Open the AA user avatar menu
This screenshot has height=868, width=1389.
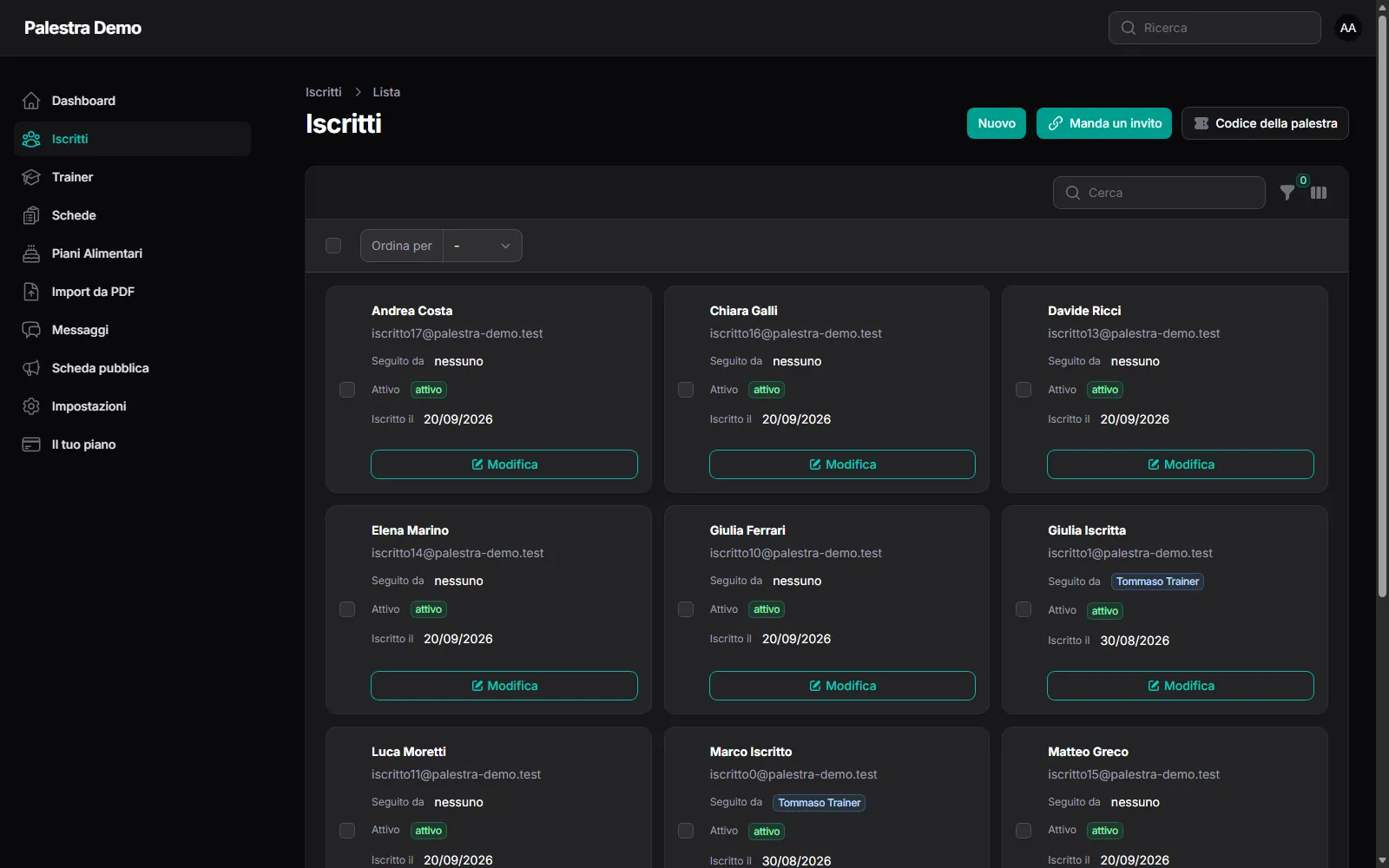pos(1348,28)
